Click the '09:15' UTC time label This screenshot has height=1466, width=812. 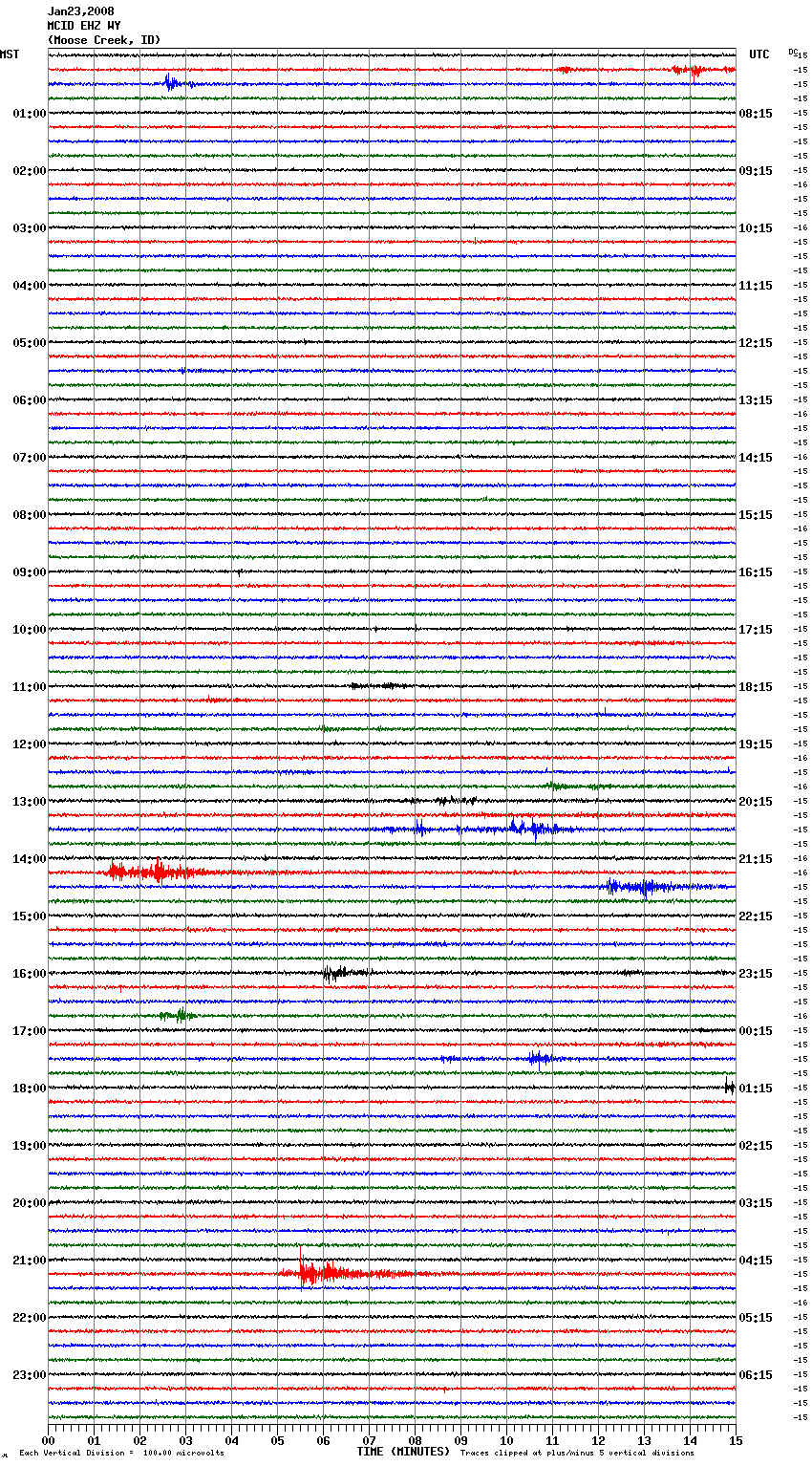pos(756,171)
